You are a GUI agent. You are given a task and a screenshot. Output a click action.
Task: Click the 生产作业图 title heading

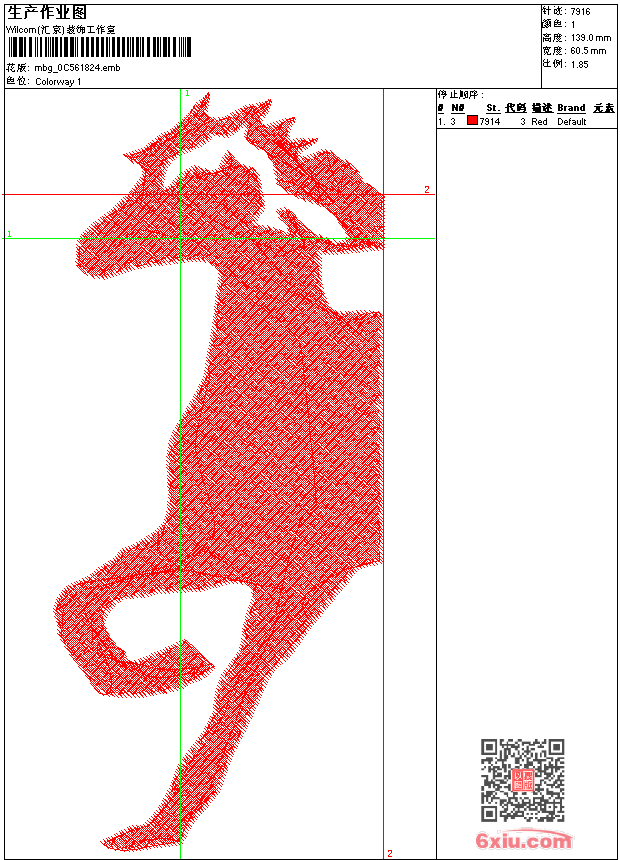tap(47, 12)
